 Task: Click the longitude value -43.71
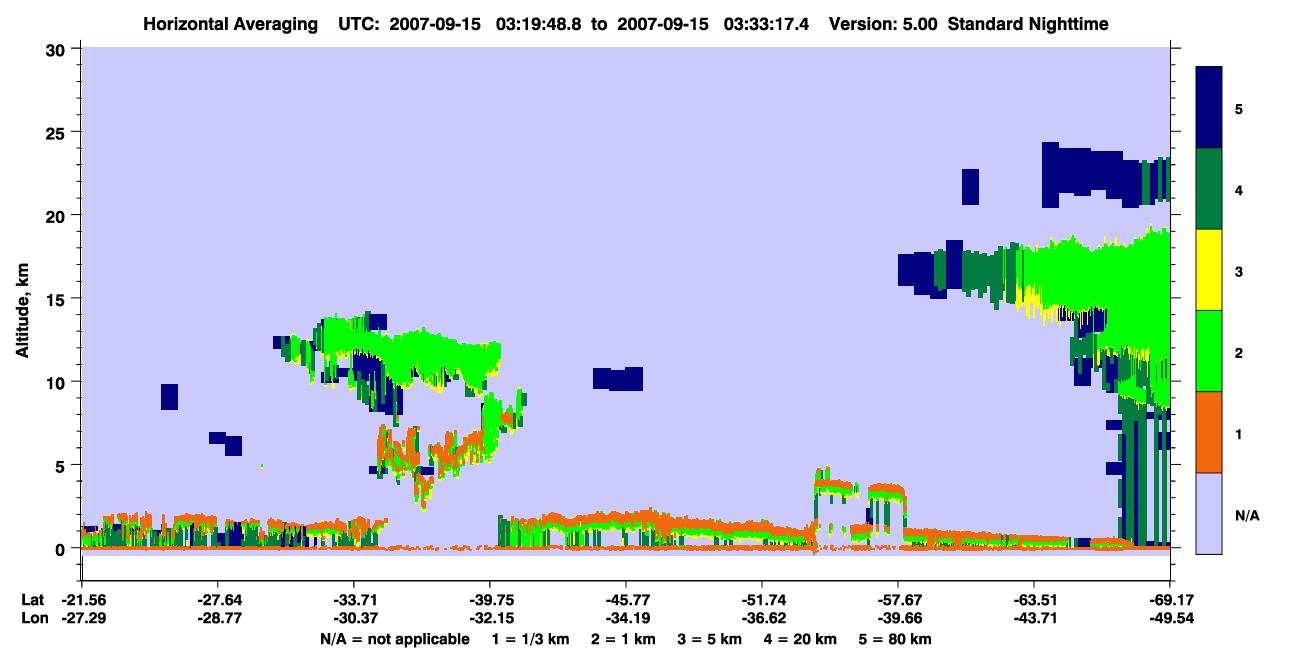(x=1033, y=619)
